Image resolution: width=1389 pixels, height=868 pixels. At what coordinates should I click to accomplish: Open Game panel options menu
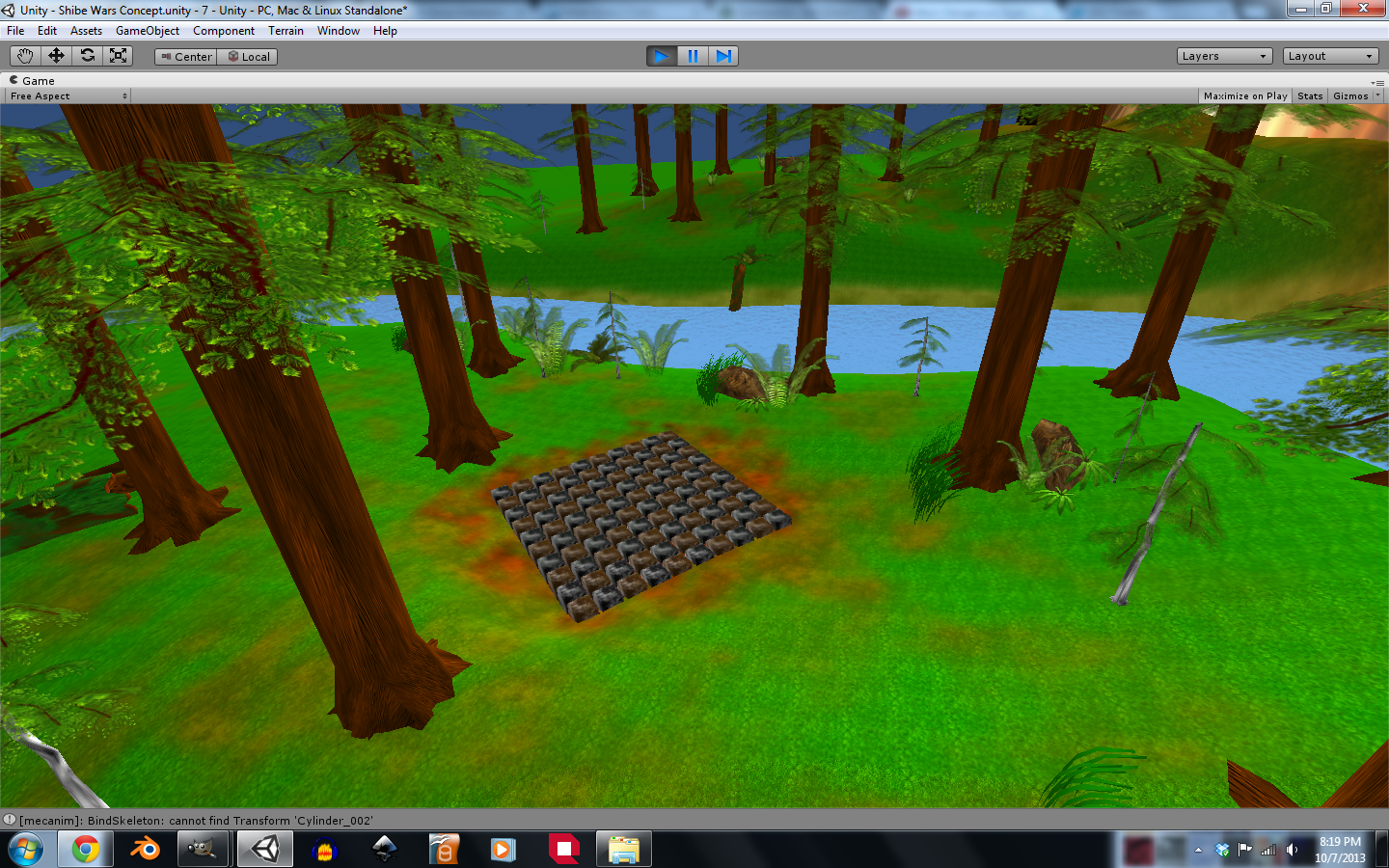tap(1377, 83)
